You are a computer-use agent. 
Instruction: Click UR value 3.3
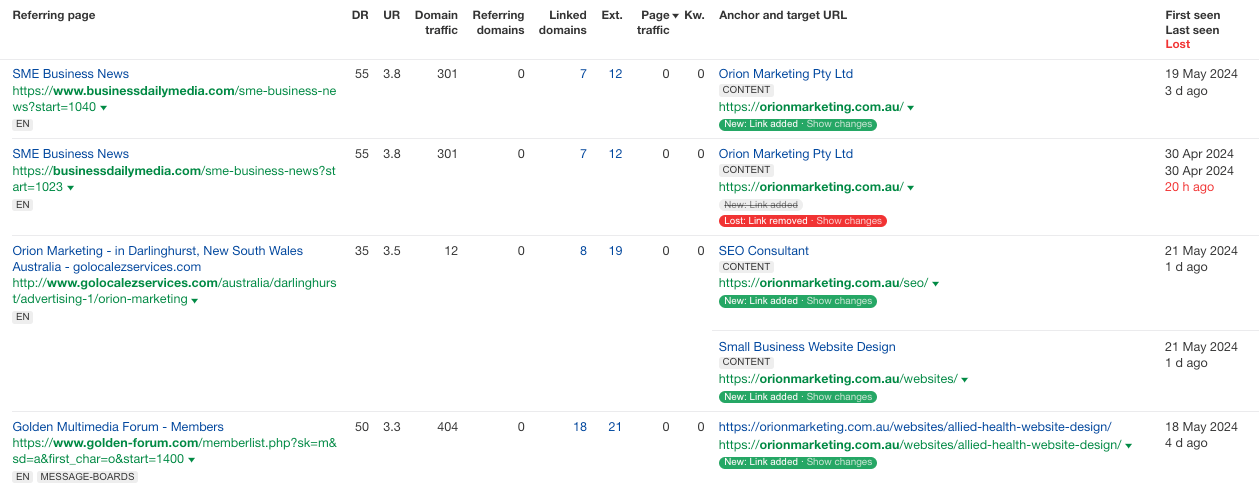click(x=392, y=427)
